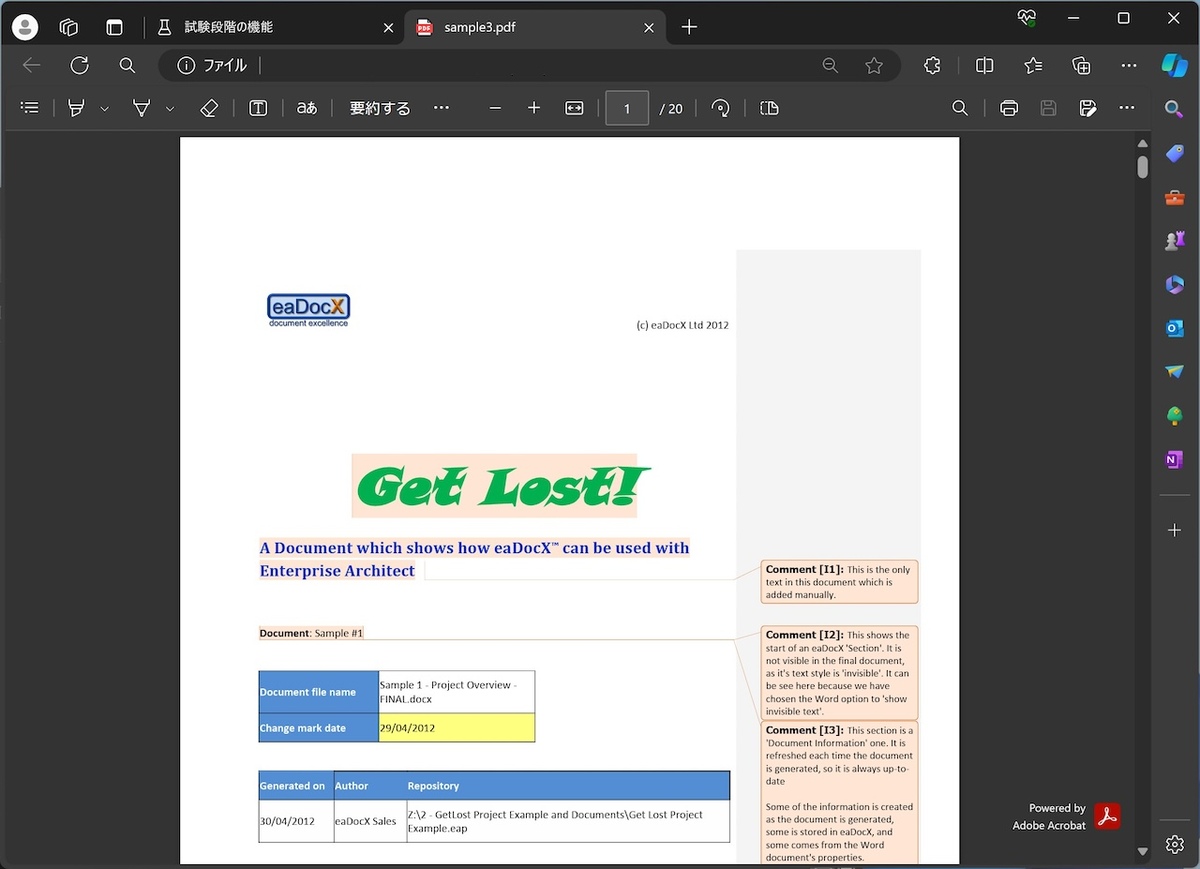Image resolution: width=1200 pixels, height=869 pixels.
Task: Open the green tree sidebar icon
Action: [x=1174, y=416]
